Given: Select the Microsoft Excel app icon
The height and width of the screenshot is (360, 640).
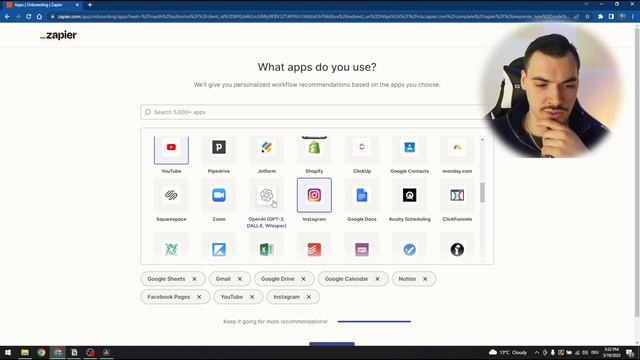Looking at the screenshot, I should click(x=267, y=249).
